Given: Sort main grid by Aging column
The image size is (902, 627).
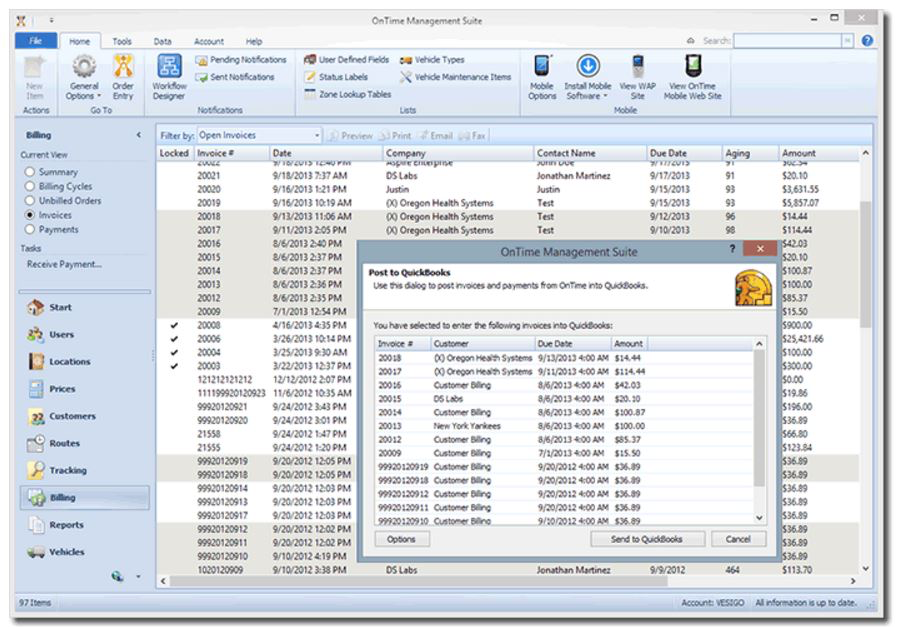Looking at the screenshot, I should point(750,154).
